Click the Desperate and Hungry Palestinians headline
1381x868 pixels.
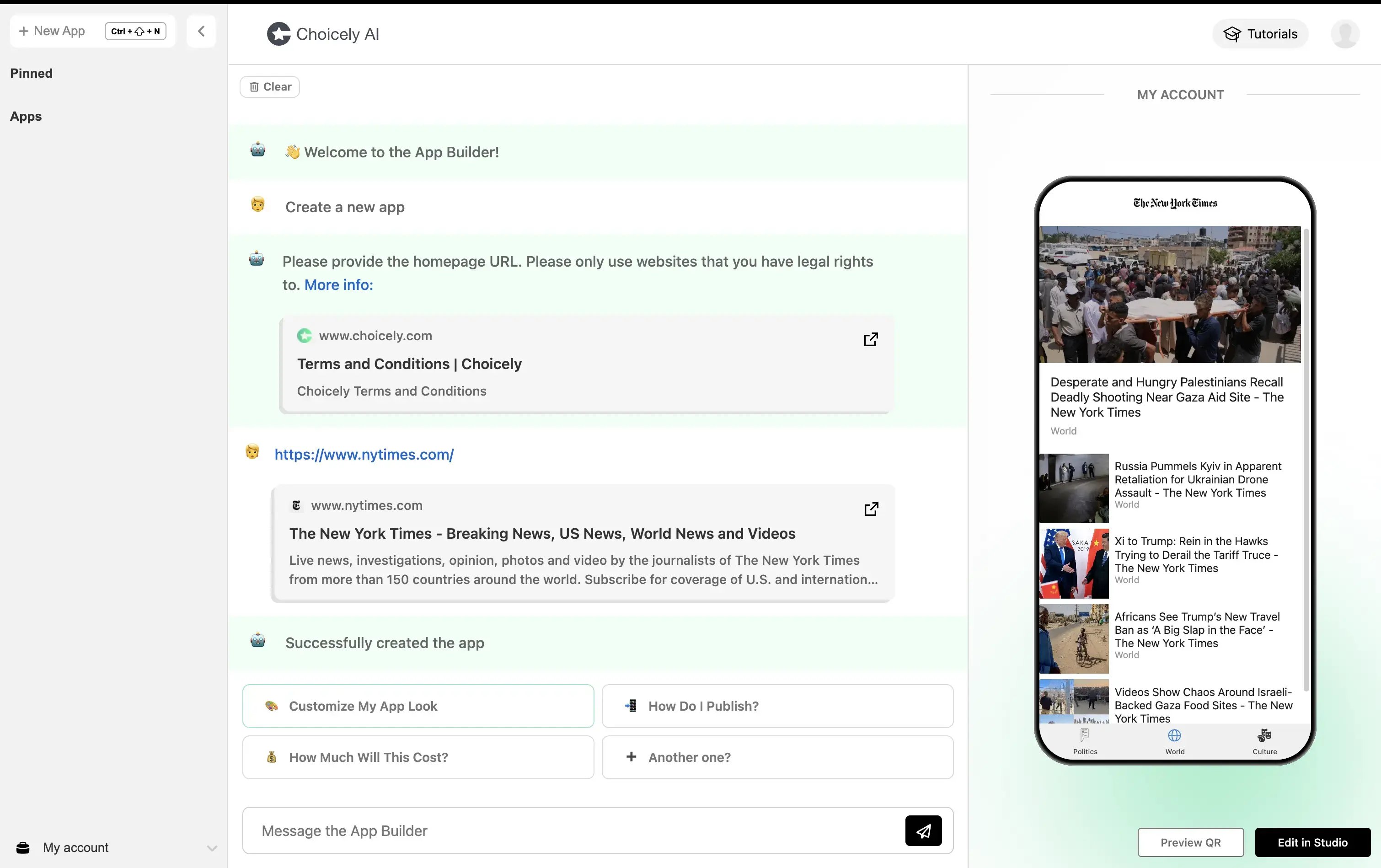[x=1167, y=397]
